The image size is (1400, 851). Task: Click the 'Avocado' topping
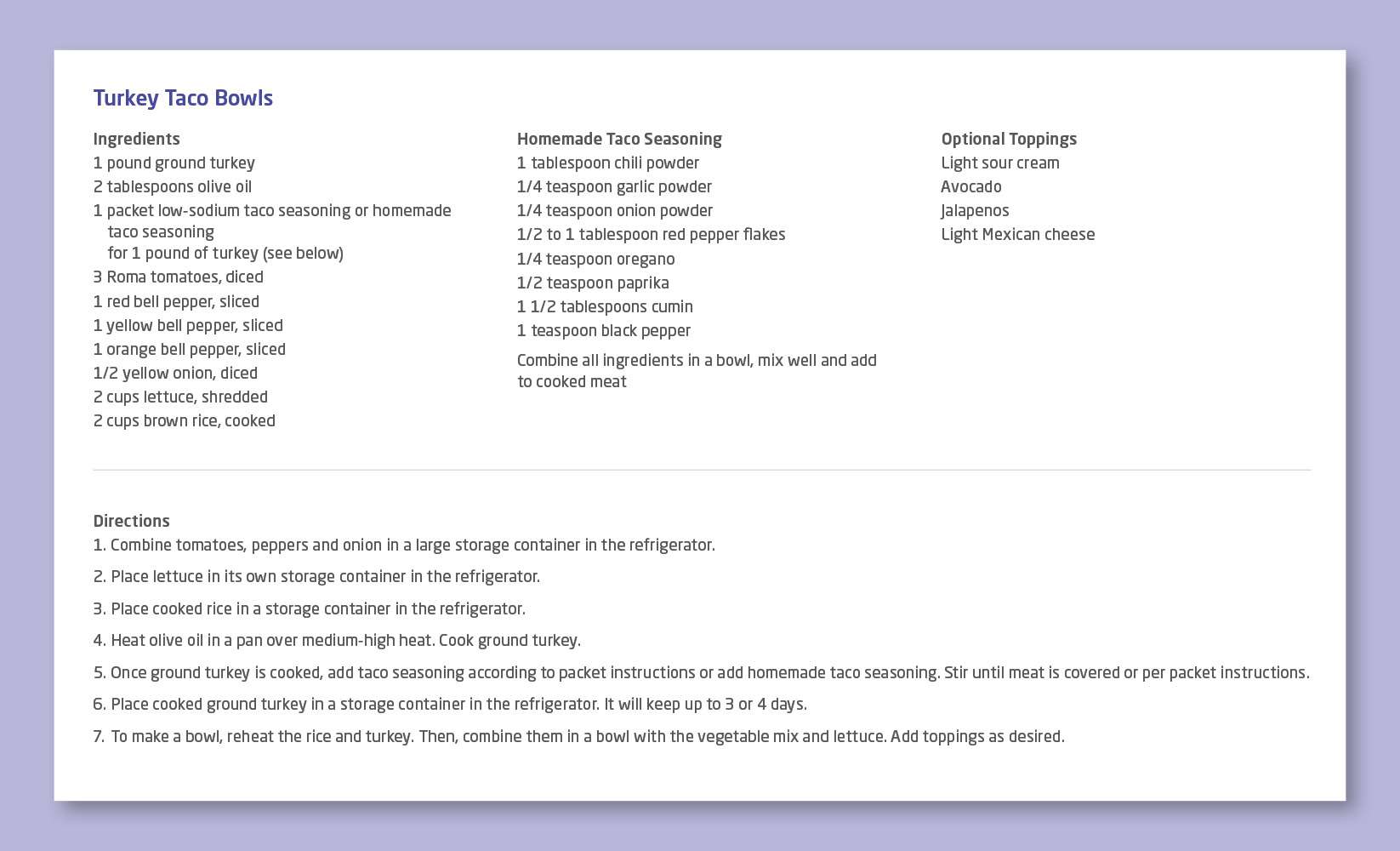click(970, 186)
